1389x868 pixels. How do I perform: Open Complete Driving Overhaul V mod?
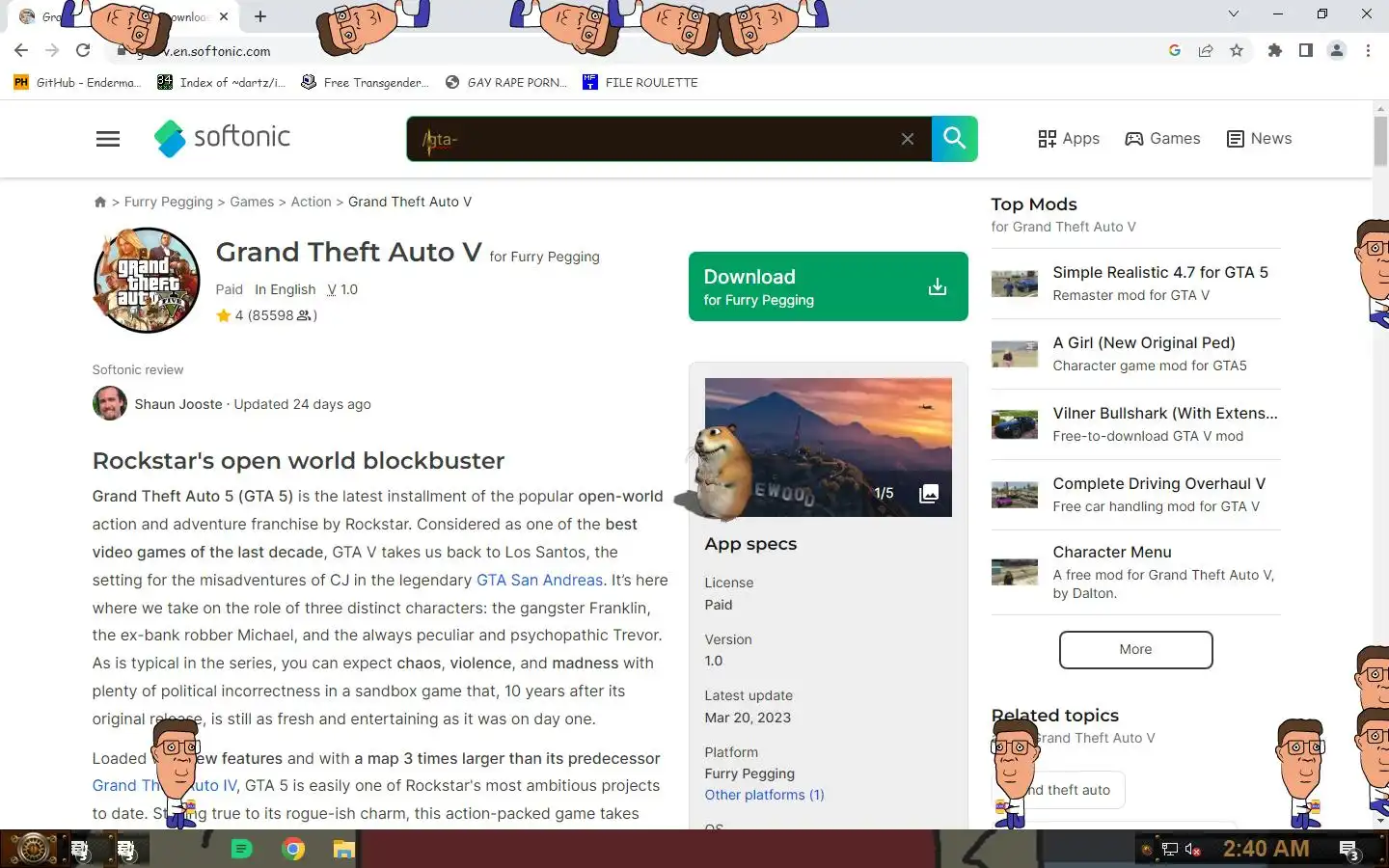click(x=1158, y=484)
